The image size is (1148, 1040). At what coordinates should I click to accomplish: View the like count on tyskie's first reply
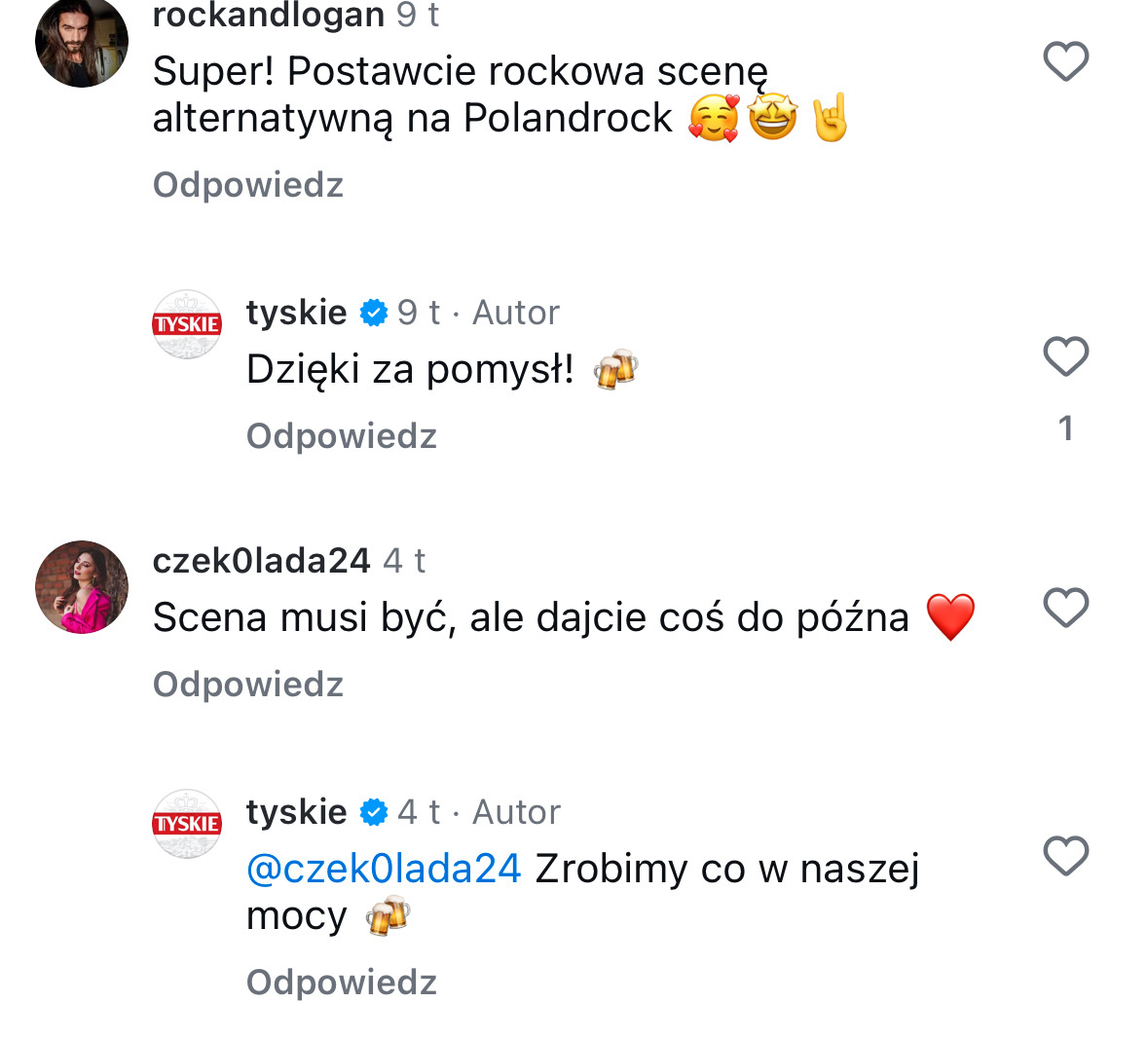pos(1065,428)
